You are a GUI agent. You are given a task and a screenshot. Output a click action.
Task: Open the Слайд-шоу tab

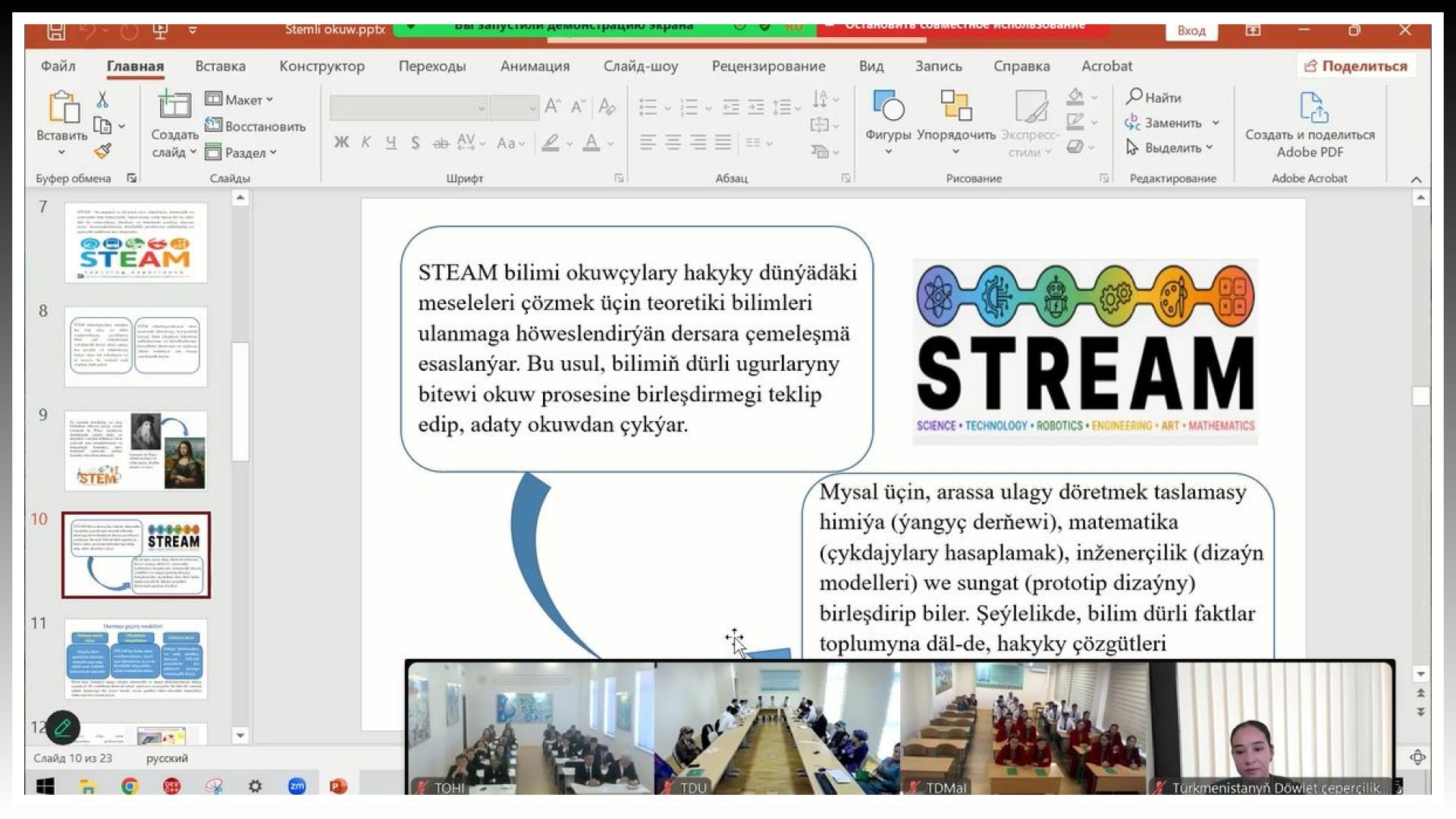(x=640, y=66)
